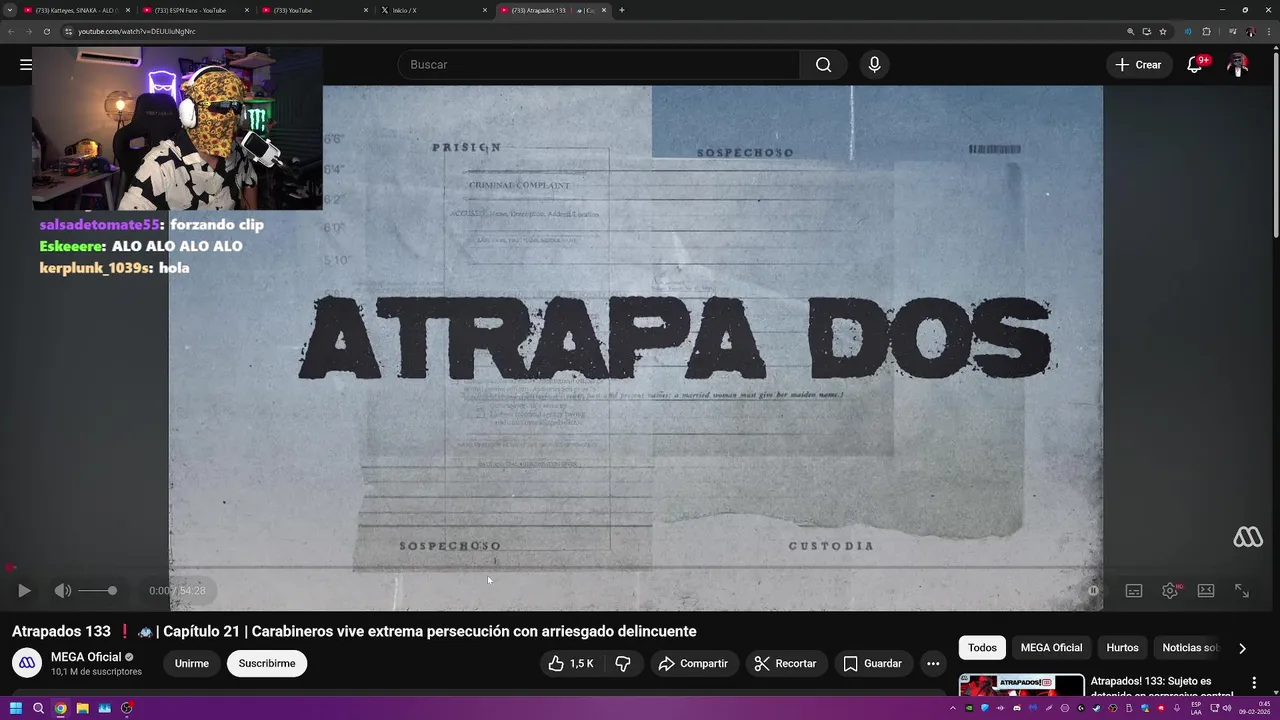
Task: Open the Crear upload menu
Action: [x=1138, y=64]
